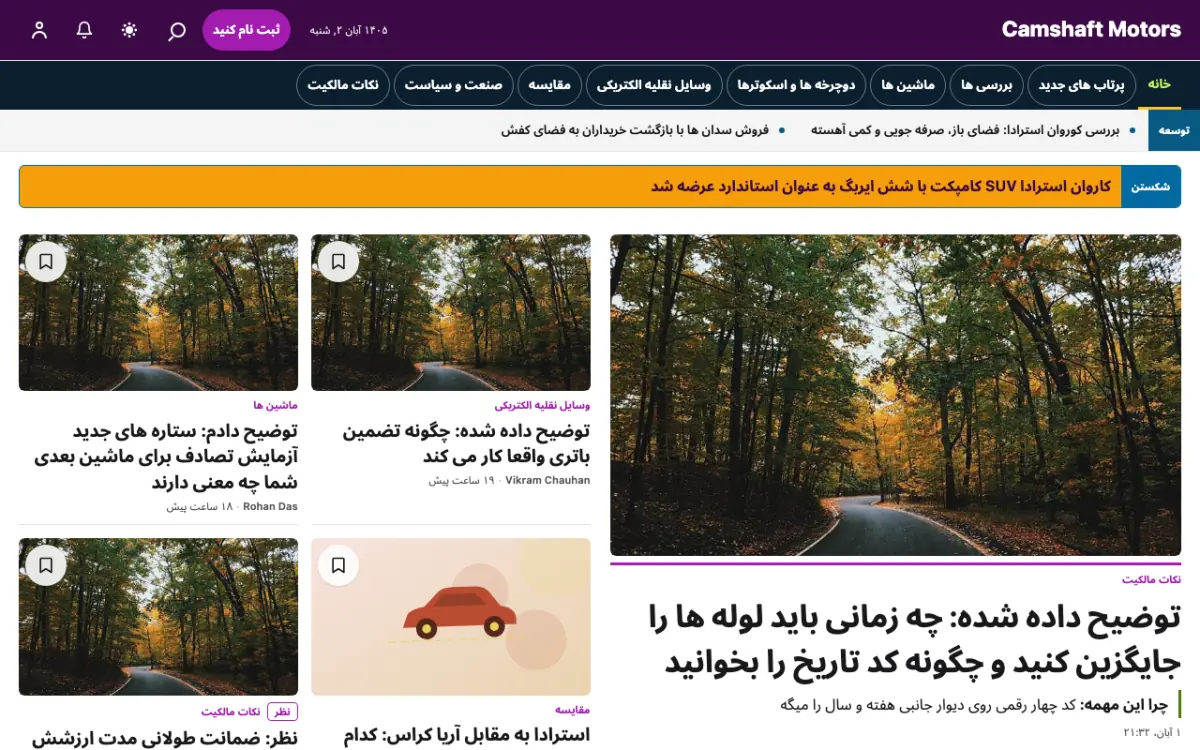The image size is (1200, 750).
Task: Click the date ۱۴۰۵ آبان ۲, شنبه
Action: point(348,30)
